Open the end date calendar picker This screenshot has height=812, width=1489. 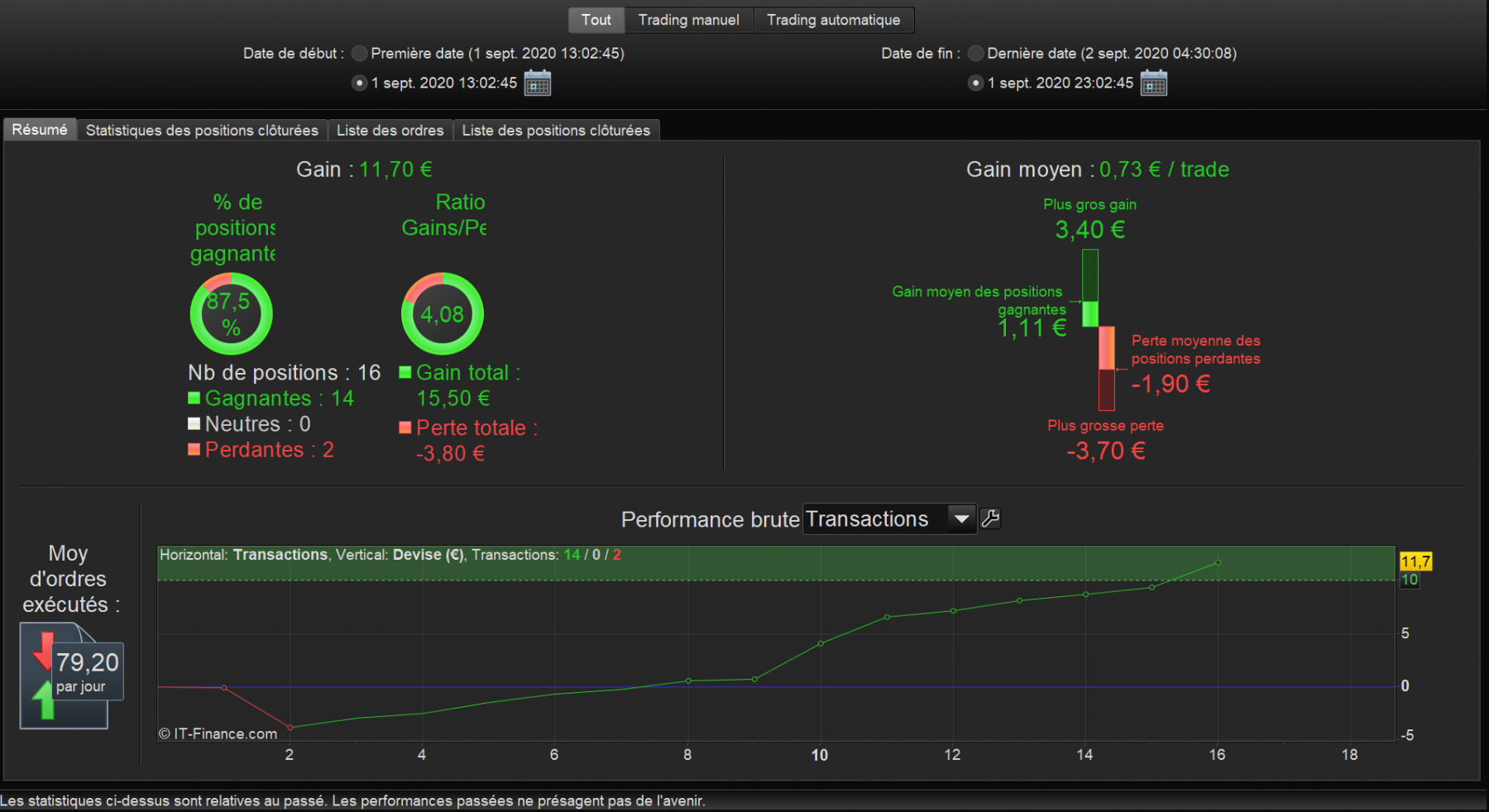pos(1154,83)
